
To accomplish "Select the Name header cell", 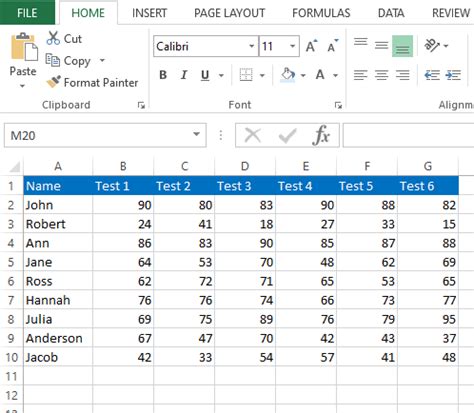I will click(x=58, y=186).
